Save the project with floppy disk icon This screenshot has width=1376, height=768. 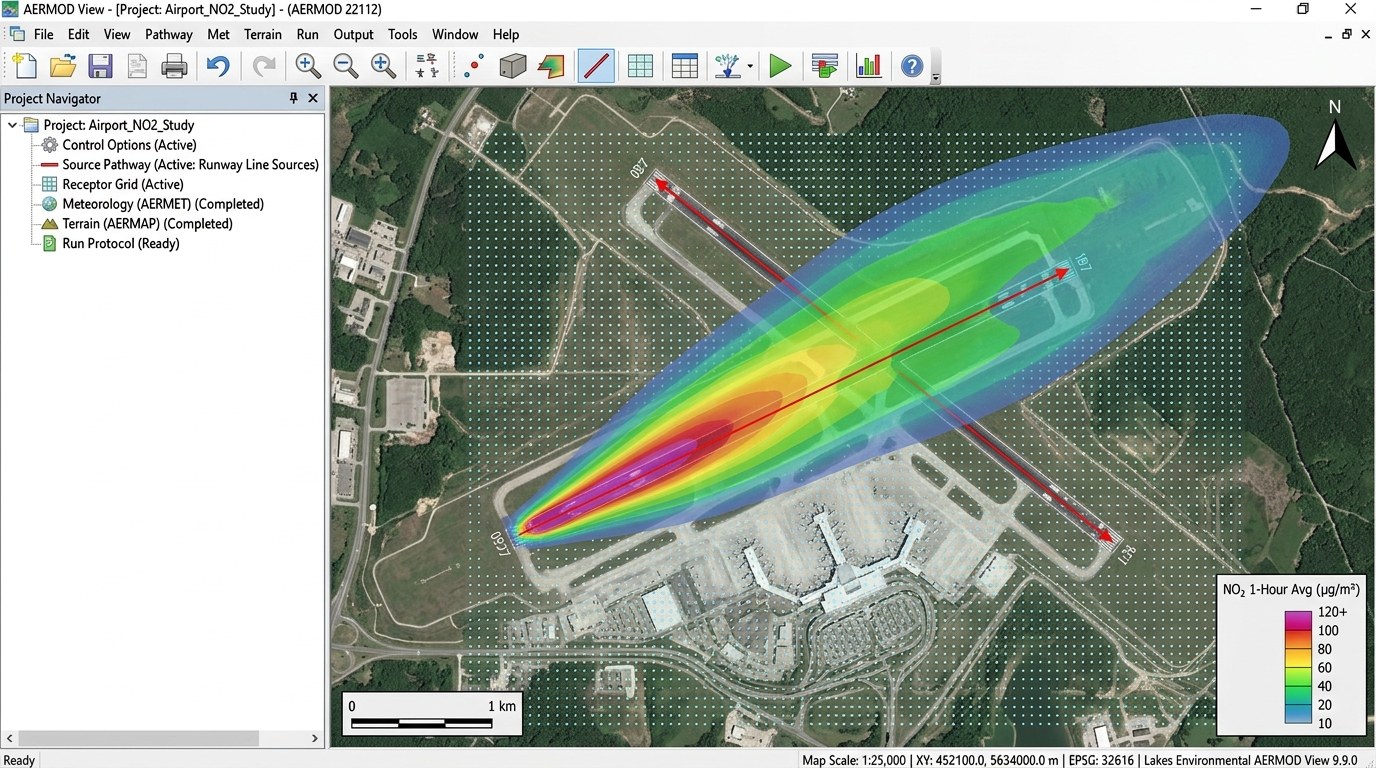tap(100, 66)
